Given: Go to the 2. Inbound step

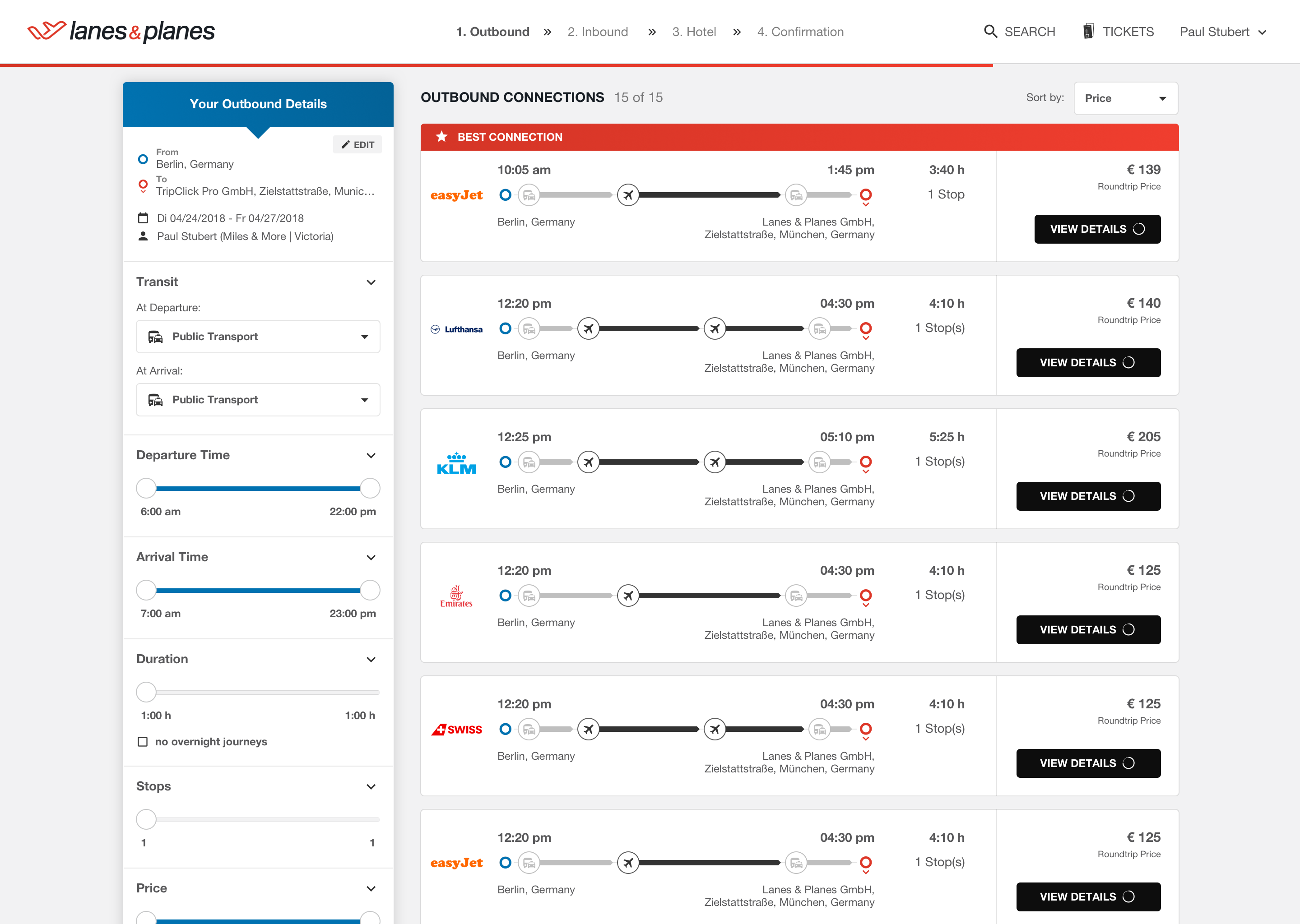Looking at the screenshot, I should pyautogui.click(x=597, y=32).
